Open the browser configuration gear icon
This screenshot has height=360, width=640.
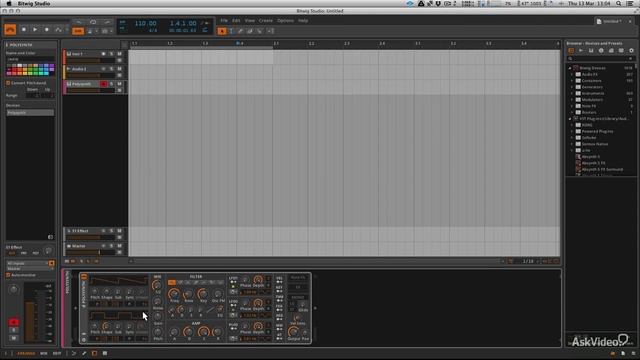point(631,51)
